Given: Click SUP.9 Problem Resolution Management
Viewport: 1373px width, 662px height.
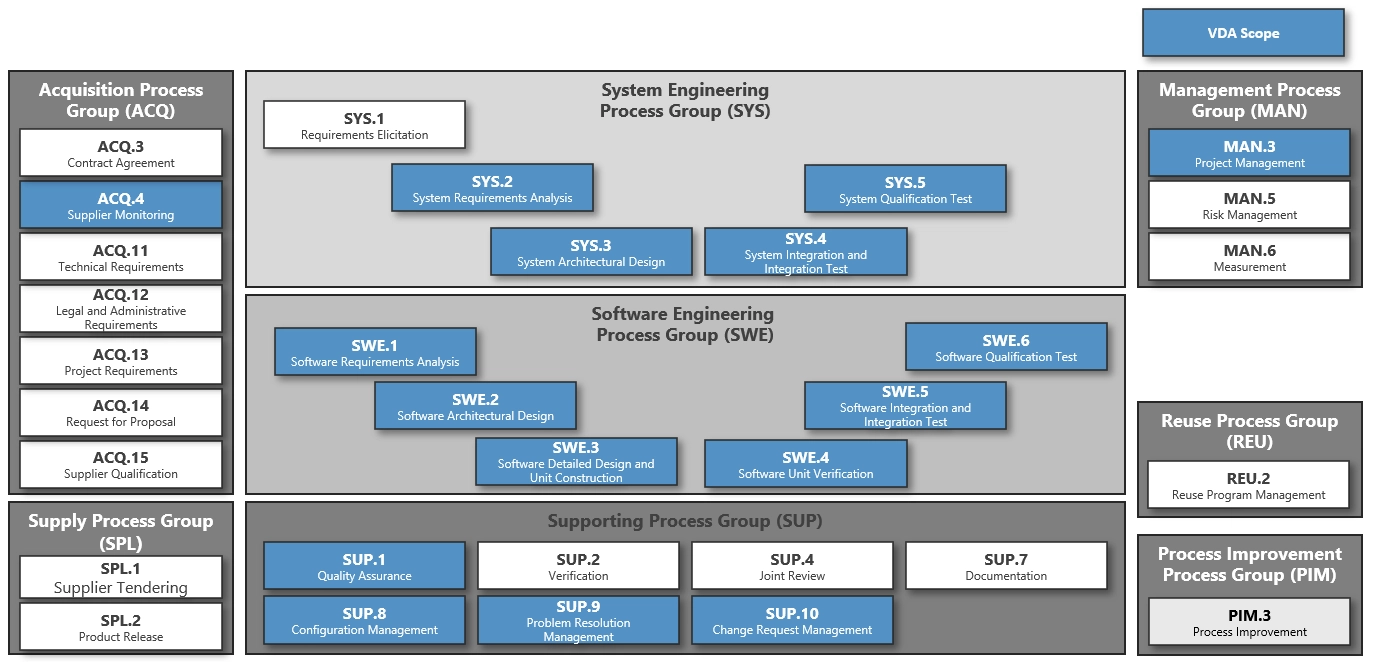Looking at the screenshot, I should pos(578,620).
